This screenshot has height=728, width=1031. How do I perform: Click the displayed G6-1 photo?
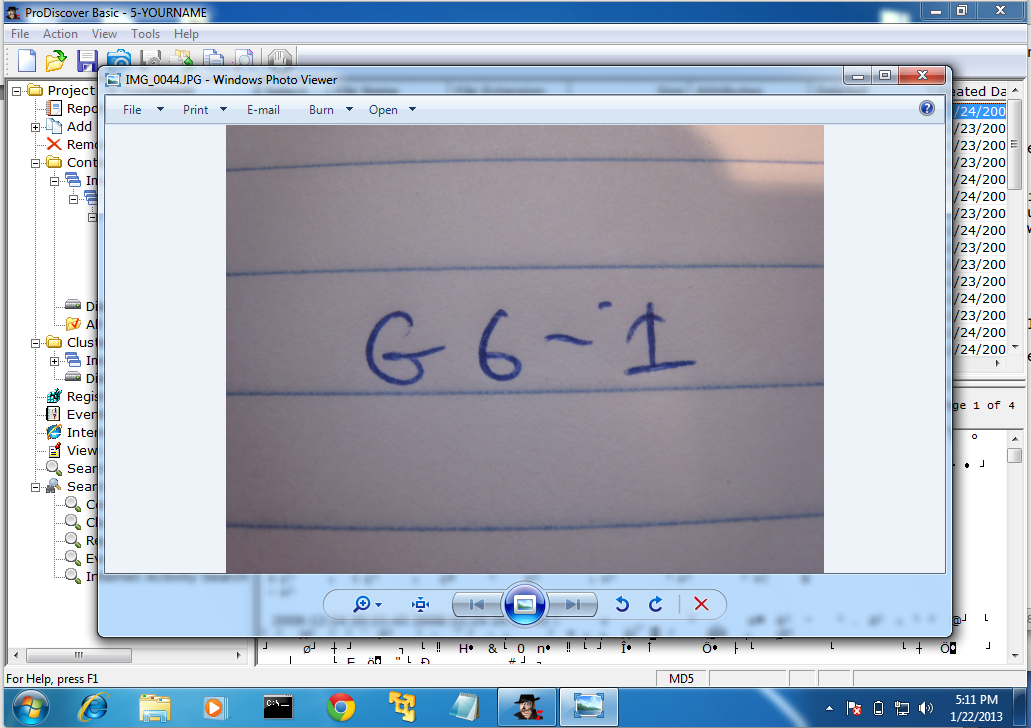pyautogui.click(x=525, y=349)
